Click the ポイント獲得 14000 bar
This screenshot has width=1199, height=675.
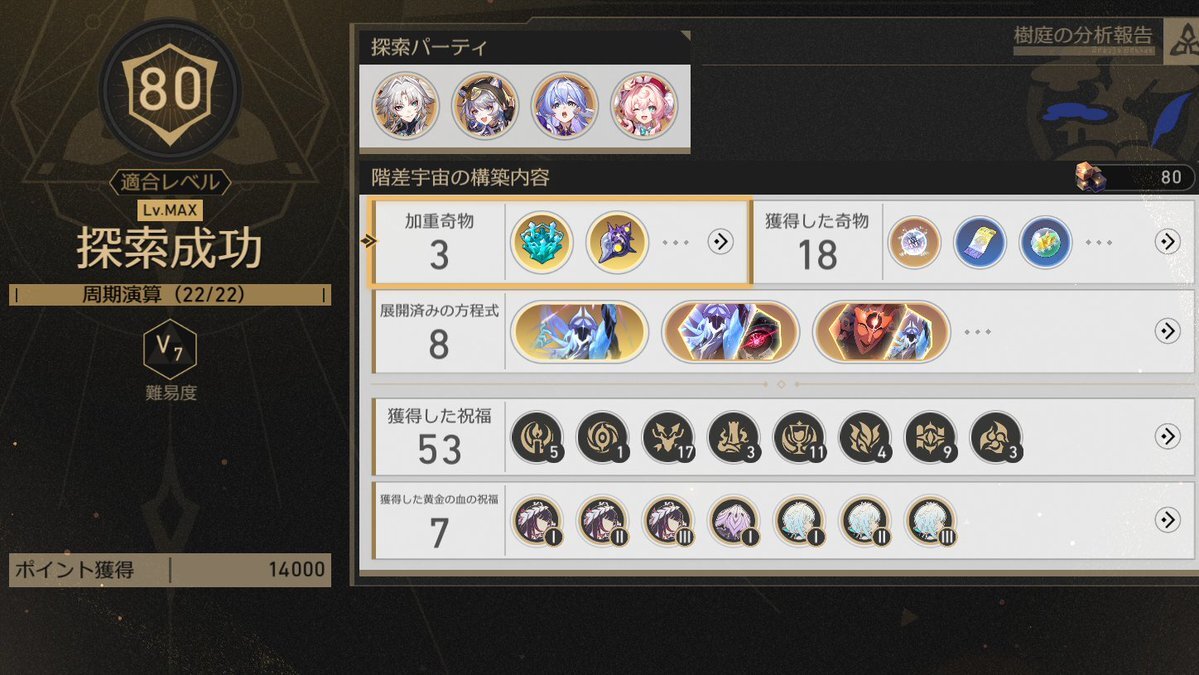click(x=170, y=570)
